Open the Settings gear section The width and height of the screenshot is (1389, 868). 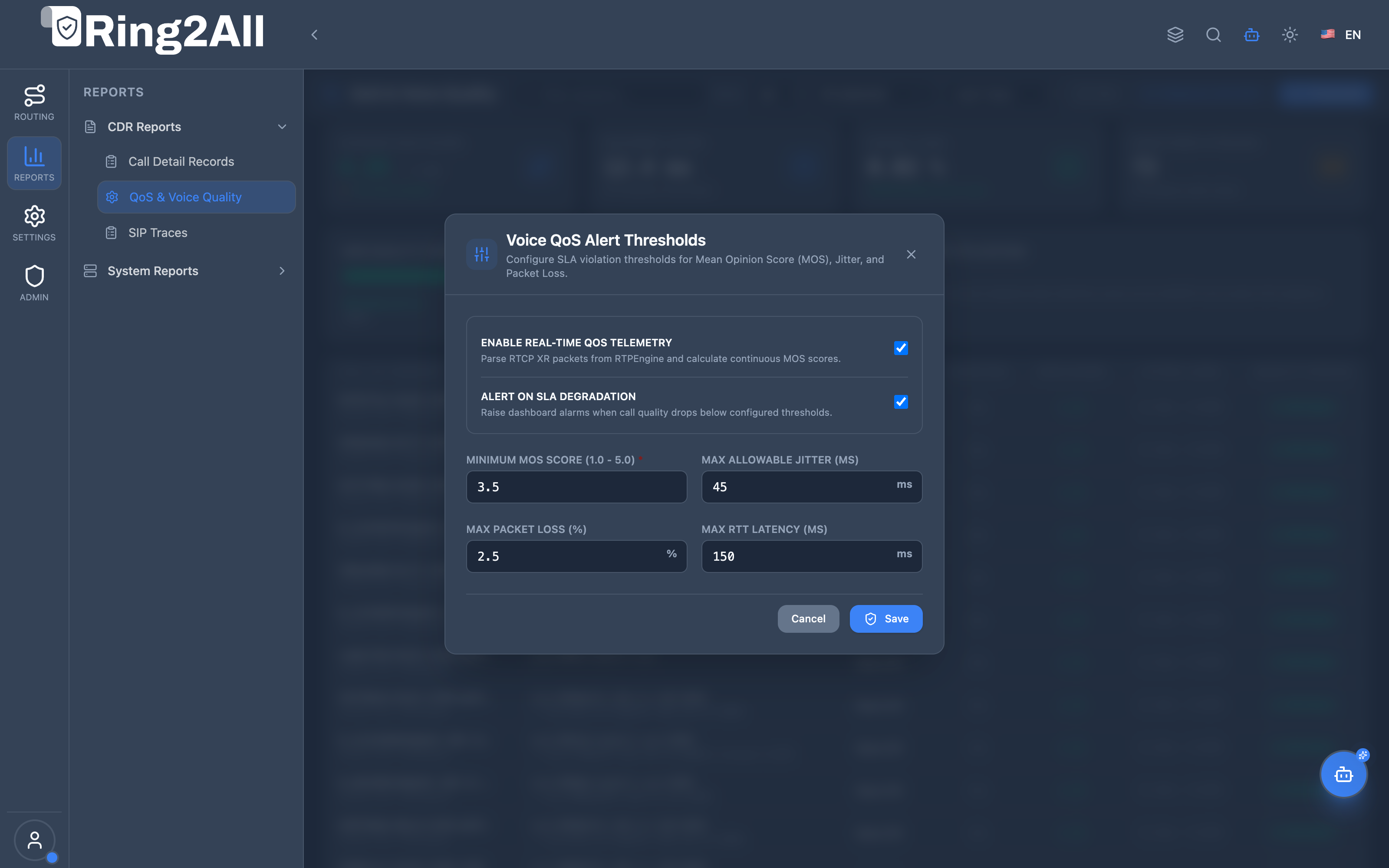34,224
